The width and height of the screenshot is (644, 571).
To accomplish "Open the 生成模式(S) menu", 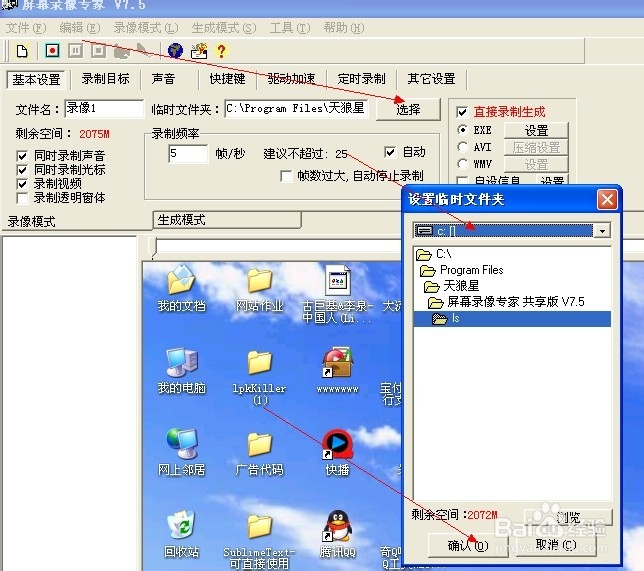I will (x=224, y=28).
